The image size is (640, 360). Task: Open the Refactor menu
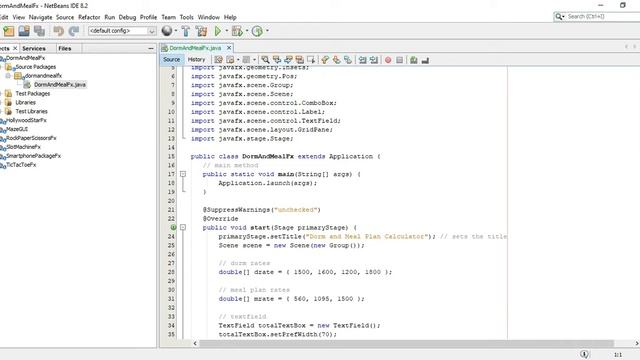click(89, 17)
